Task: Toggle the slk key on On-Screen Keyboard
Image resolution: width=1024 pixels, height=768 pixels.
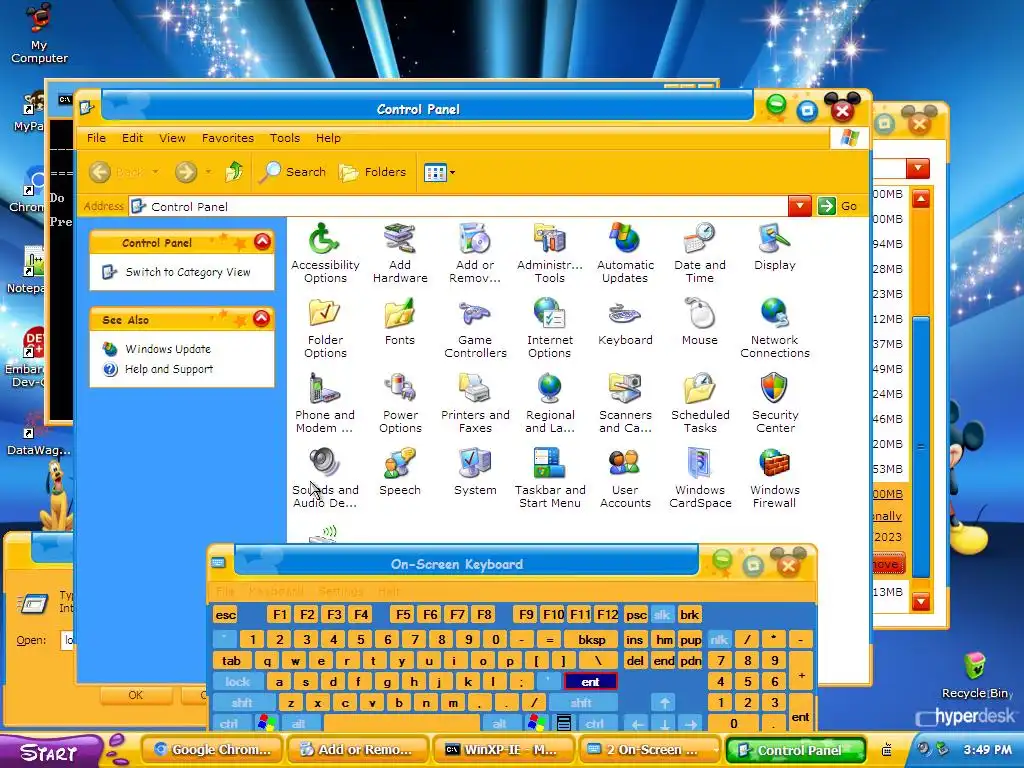Action: [662, 615]
